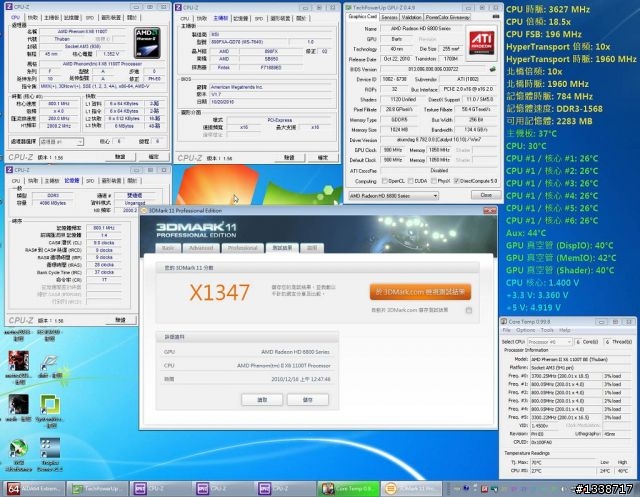This screenshot has width=640, height=497.
Task: Switch to TechPowerUp GPU-Z taskbar button
Action: point(97,488)
